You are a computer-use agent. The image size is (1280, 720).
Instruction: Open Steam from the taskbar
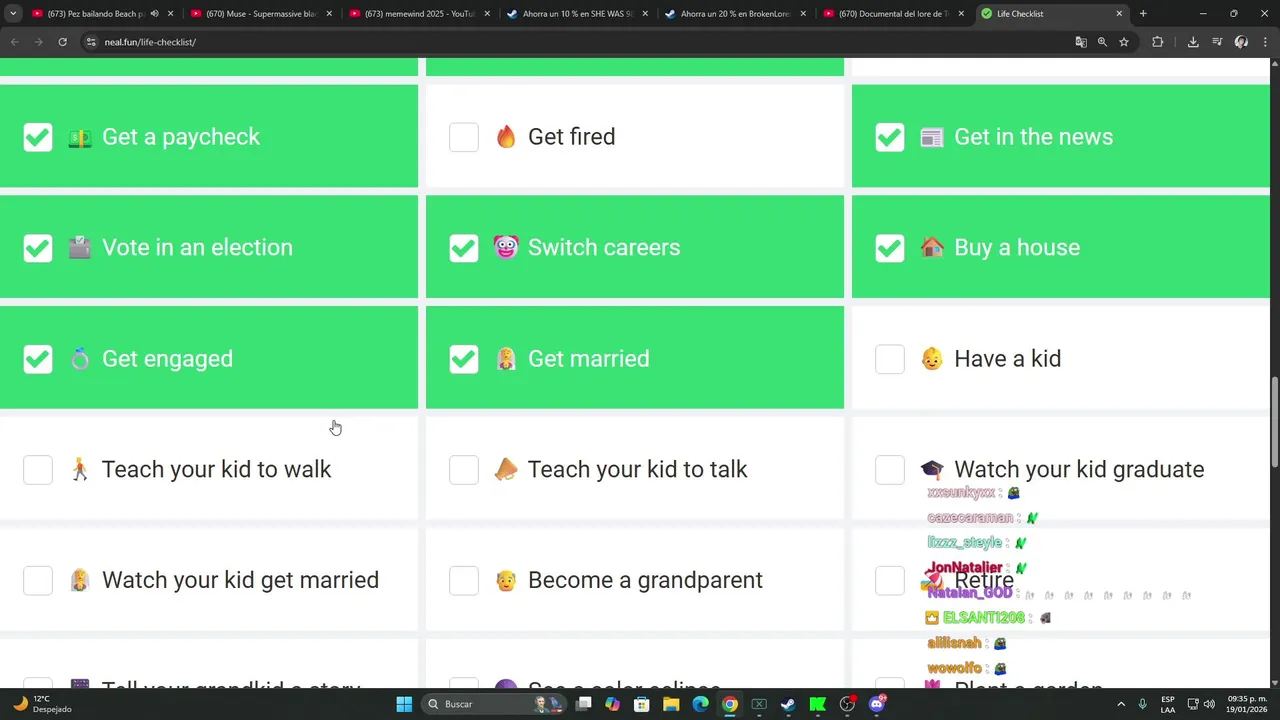tap(788, 704)
